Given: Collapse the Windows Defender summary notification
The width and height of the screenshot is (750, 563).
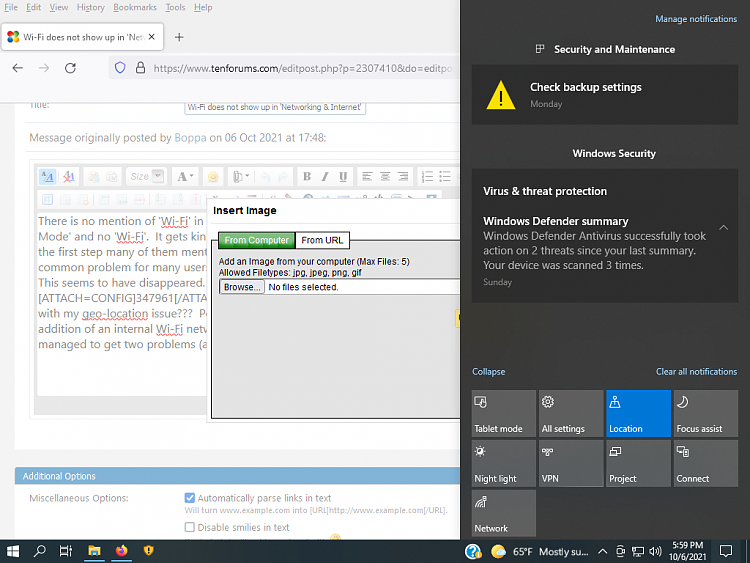Looking at the screenshot, I should (723, 228).
